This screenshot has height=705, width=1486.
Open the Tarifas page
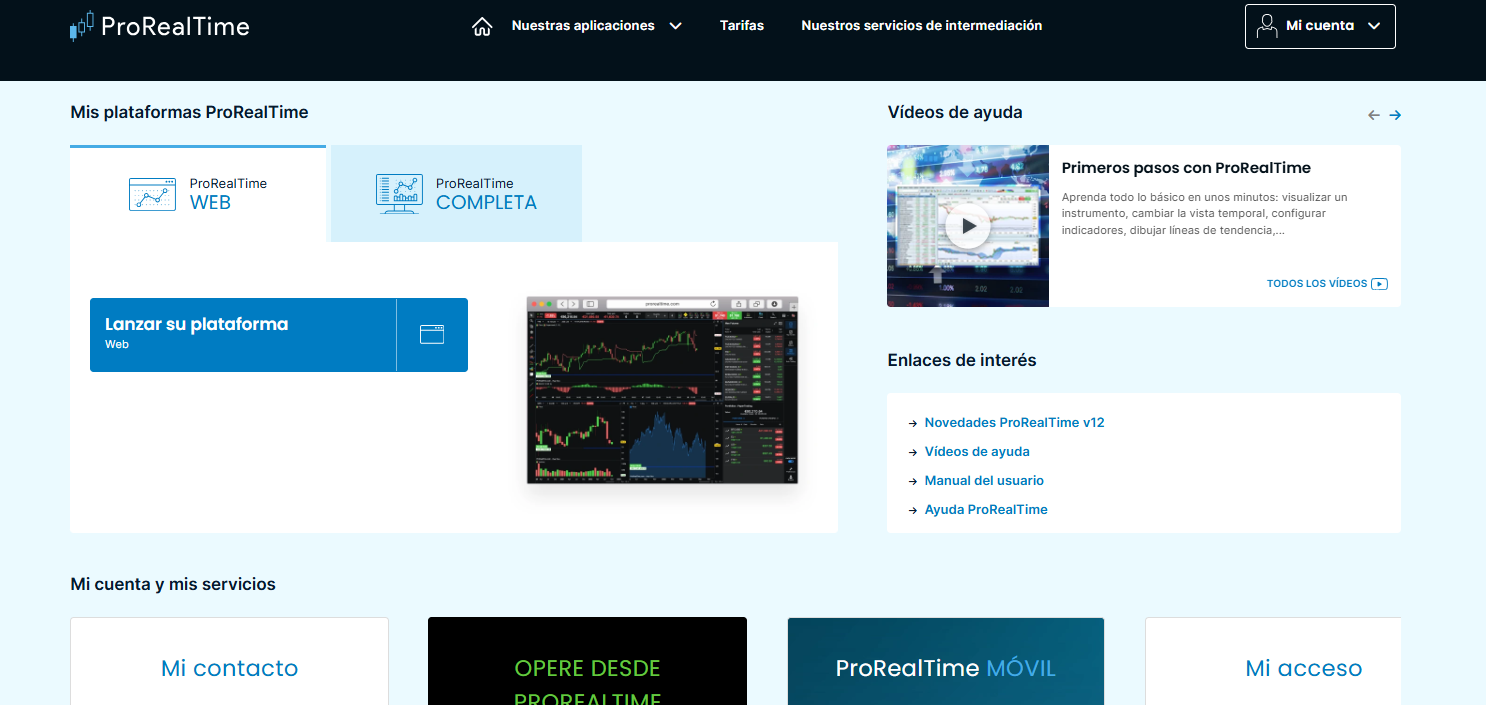coord(742,26)
